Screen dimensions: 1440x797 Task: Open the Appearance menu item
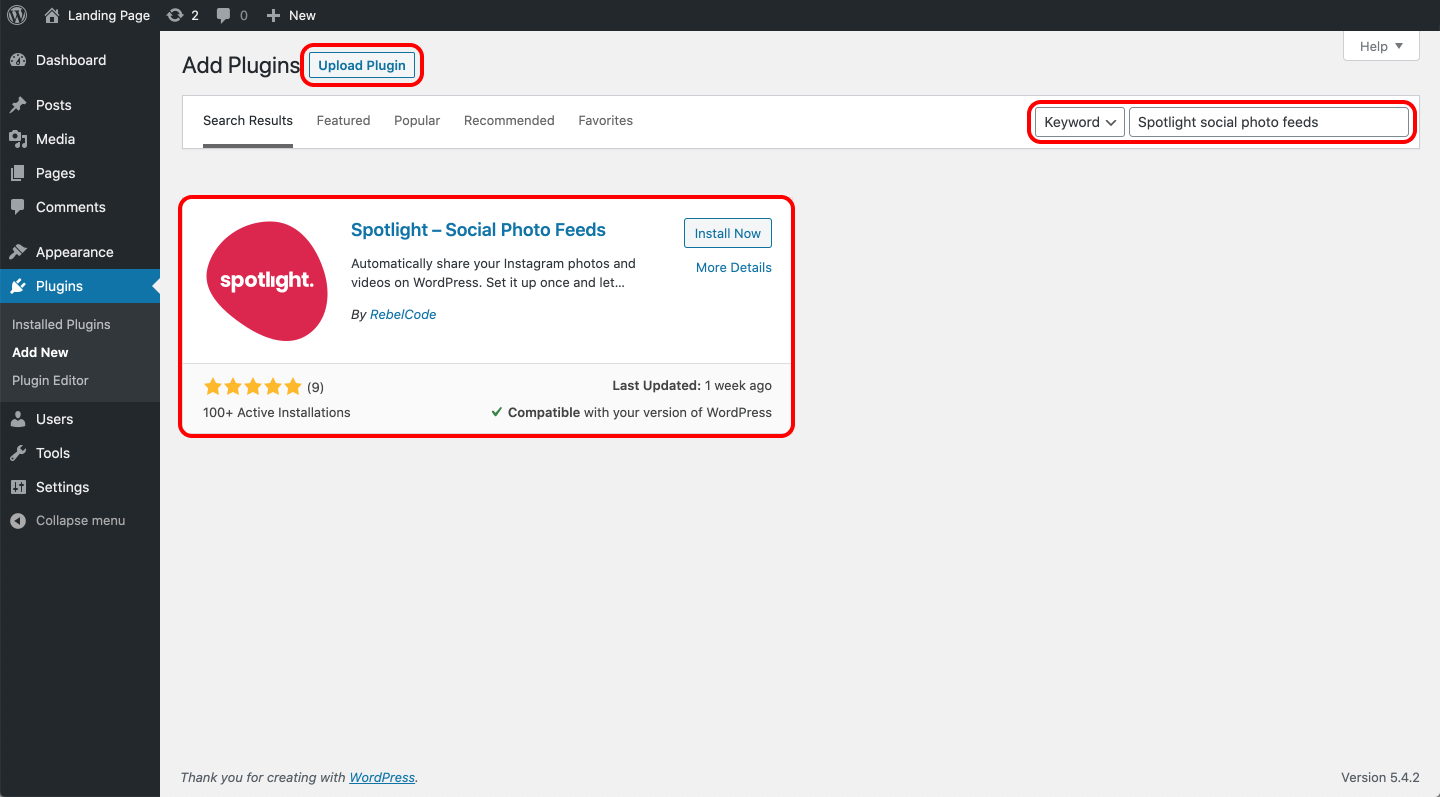pos(80,252)
